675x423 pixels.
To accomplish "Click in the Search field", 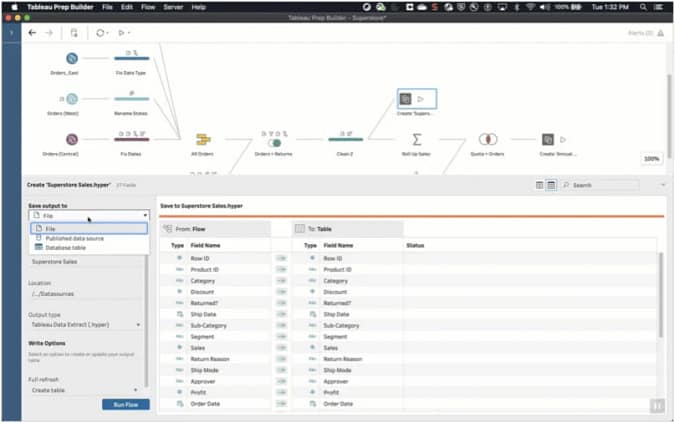I will click(600, 185).
